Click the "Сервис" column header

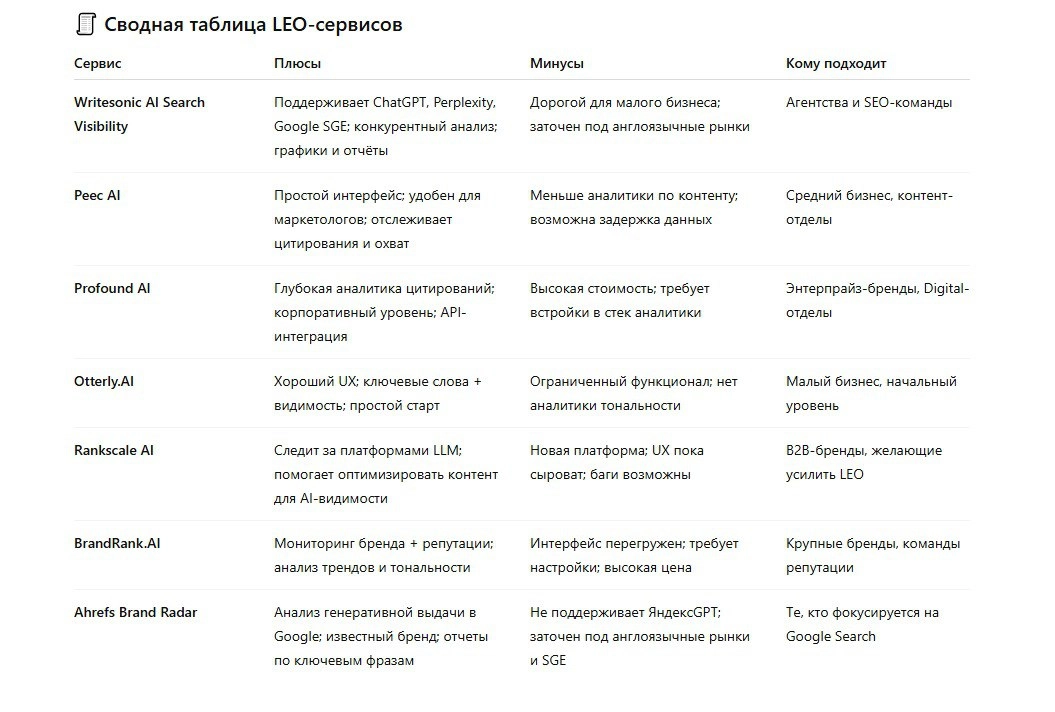pos(98,63)
